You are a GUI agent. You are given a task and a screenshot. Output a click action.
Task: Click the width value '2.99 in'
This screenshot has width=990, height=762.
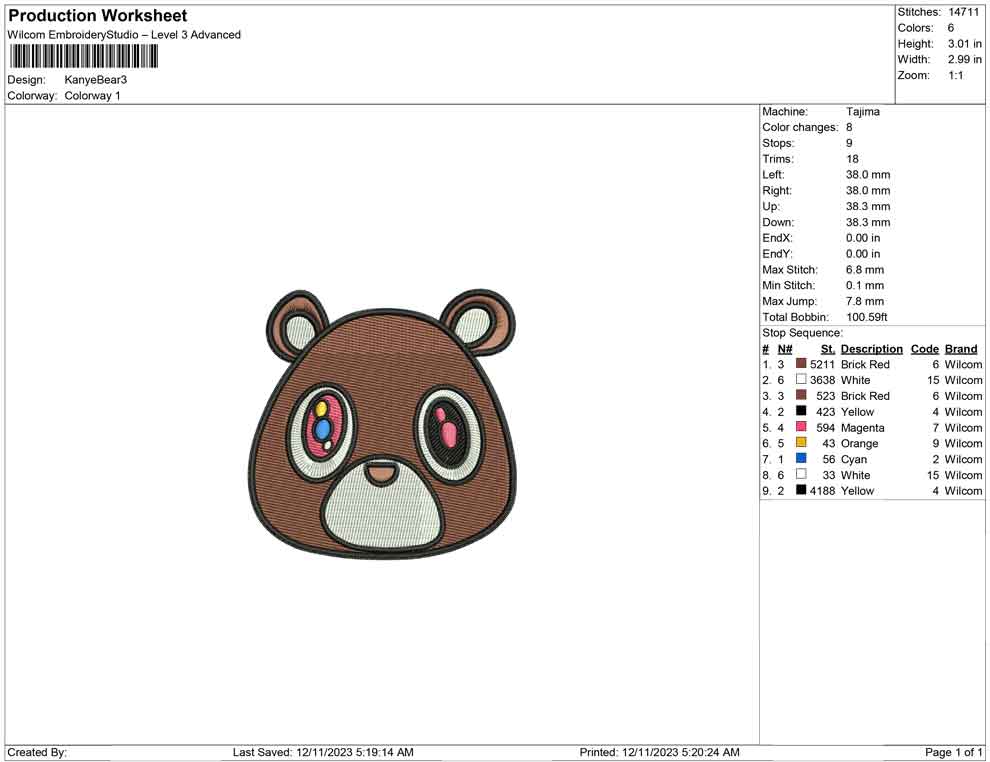coord(965,59)
